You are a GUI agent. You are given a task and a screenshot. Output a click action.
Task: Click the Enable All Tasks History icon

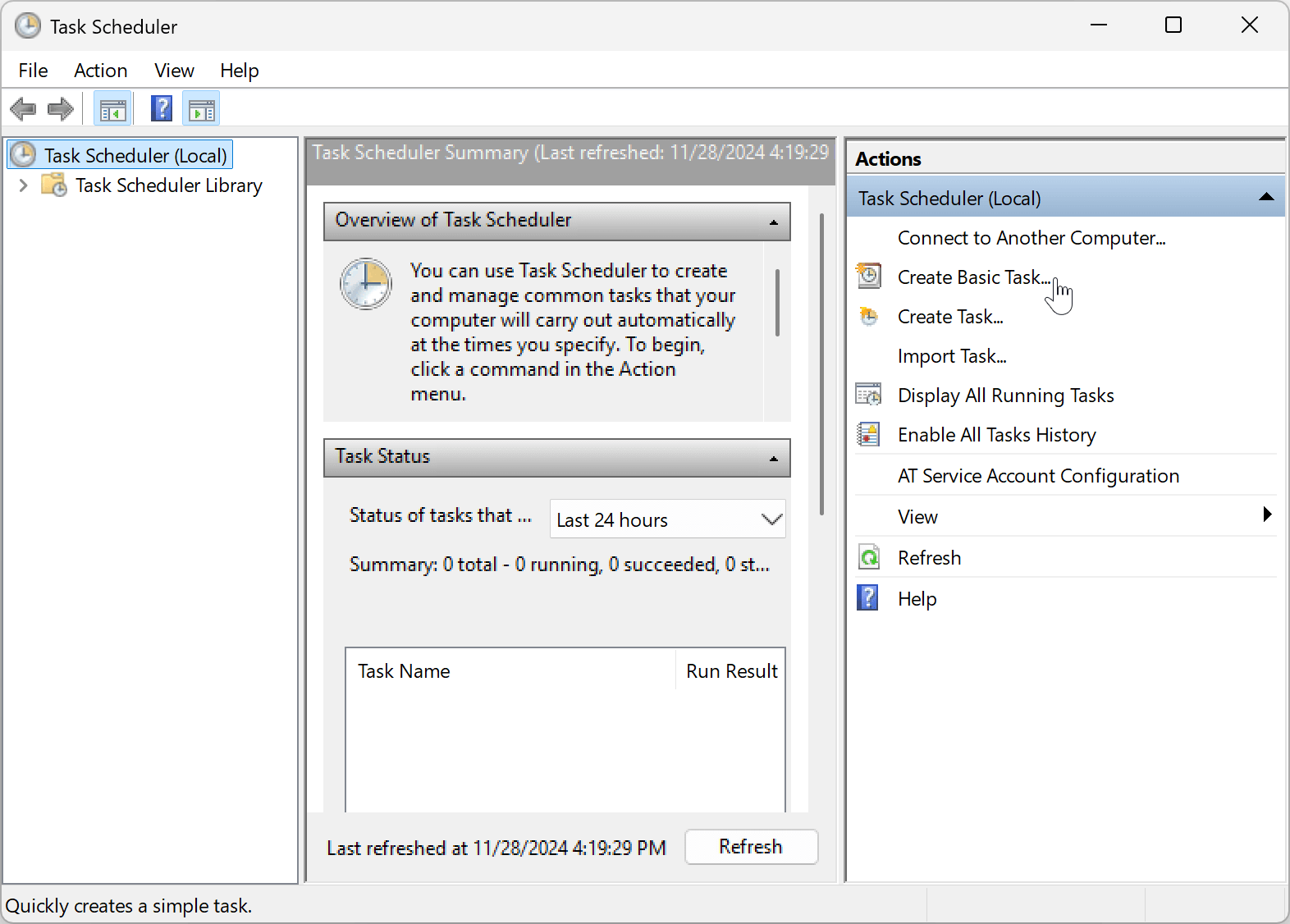pyautogui.click(x=869, y=433)
